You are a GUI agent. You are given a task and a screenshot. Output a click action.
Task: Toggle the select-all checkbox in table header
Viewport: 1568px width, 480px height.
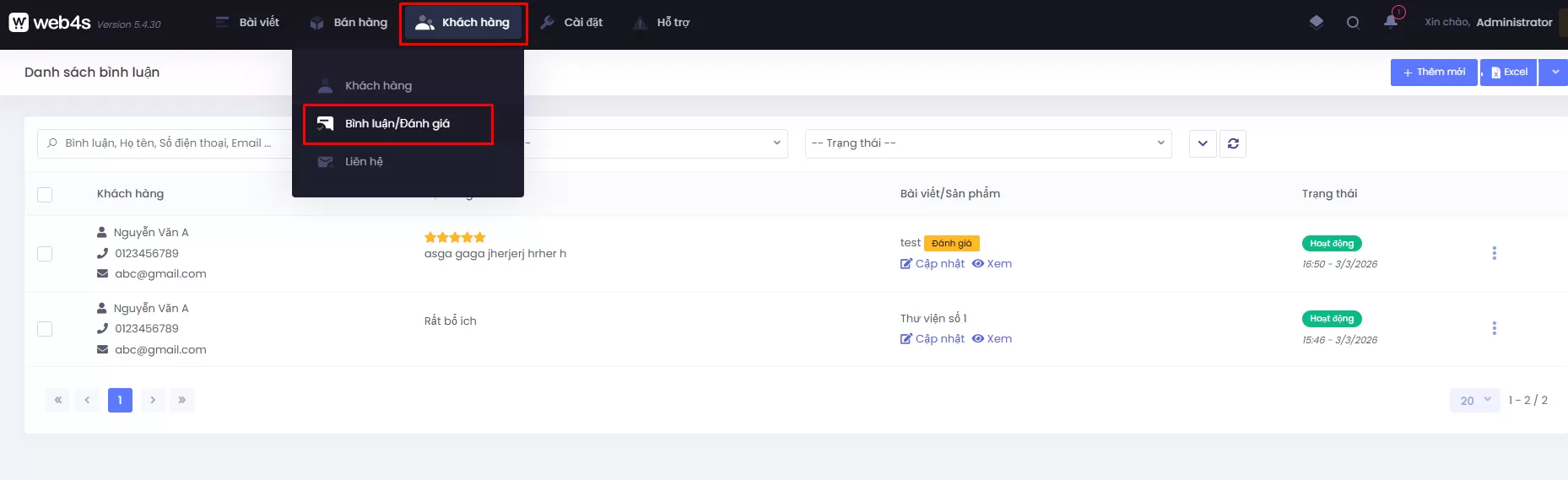tap(45, 195)
